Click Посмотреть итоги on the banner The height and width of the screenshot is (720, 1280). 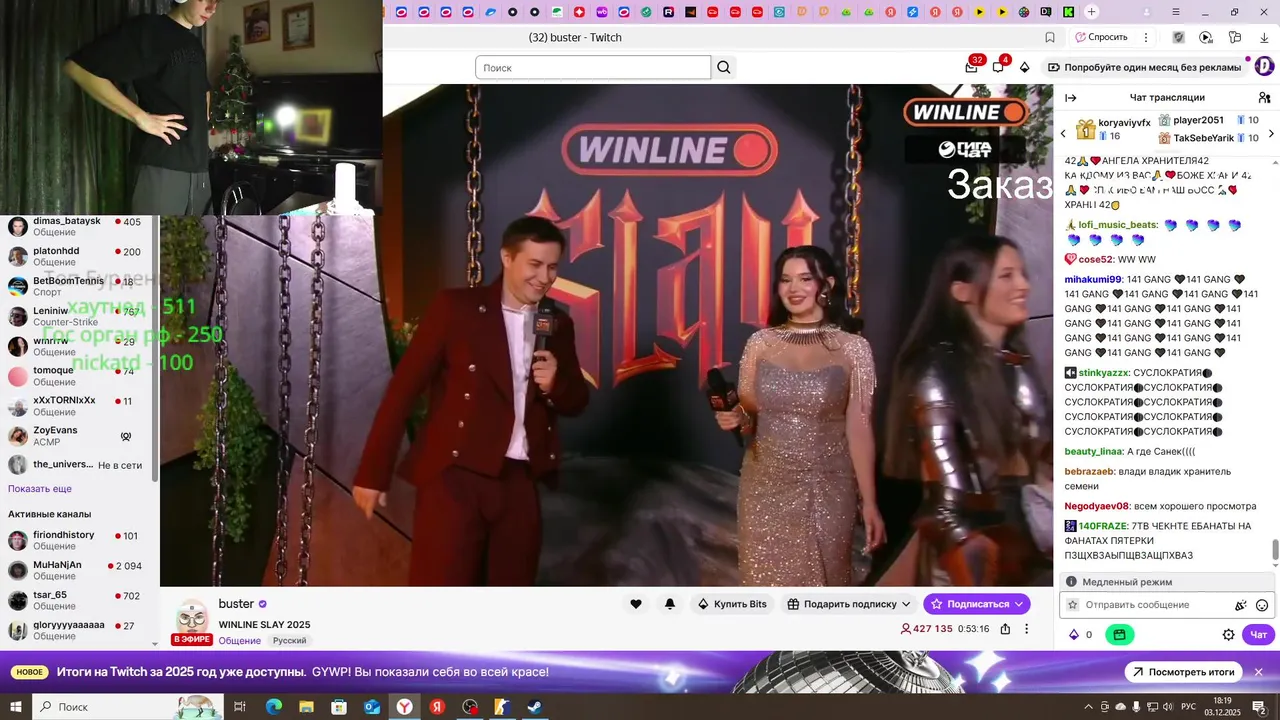click(x=1184, y=672)
